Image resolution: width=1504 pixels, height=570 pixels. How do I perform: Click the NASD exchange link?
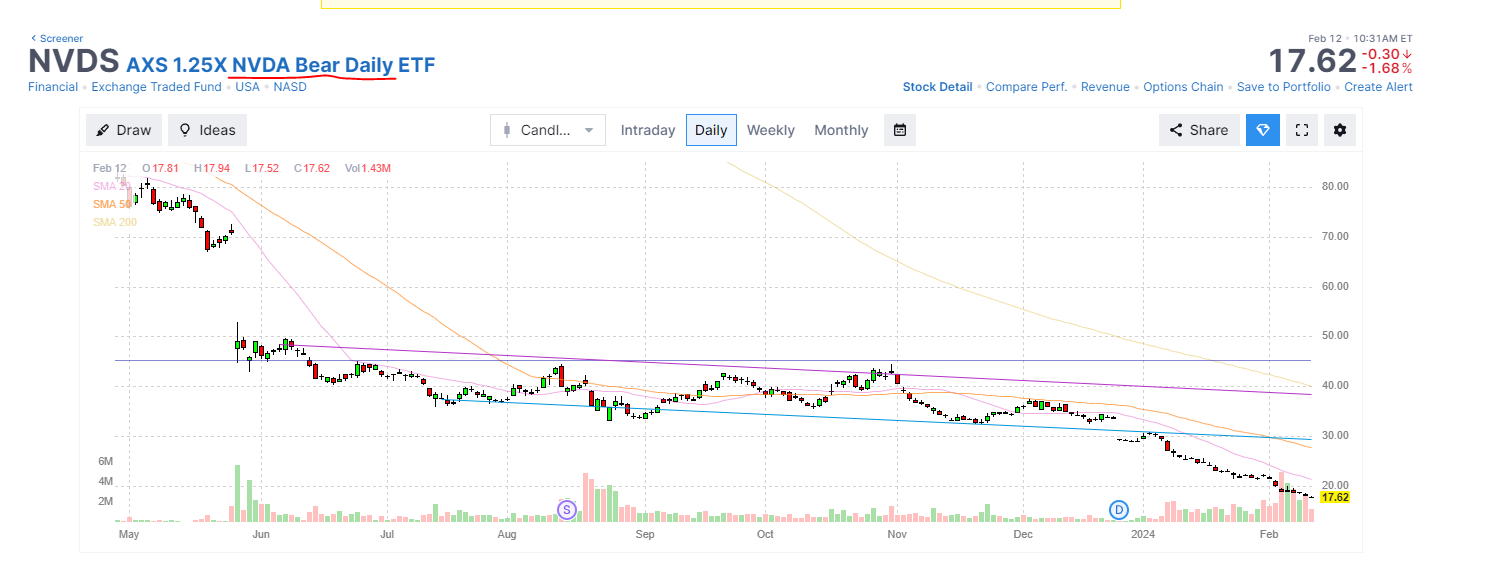click(290, 87)
